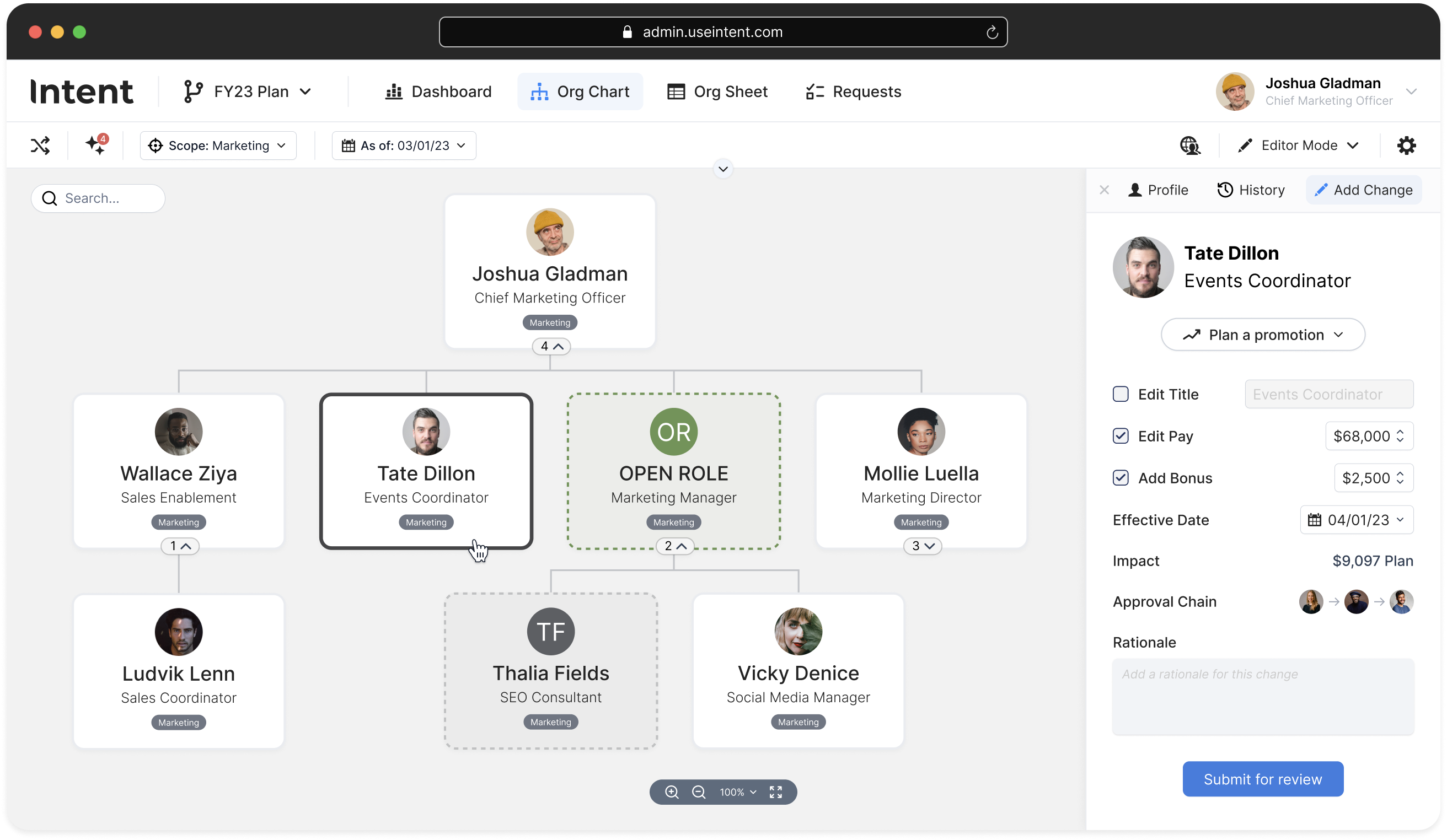This screenshot has height=840, width=1447.
Task: Click the Edit Pay amount stepper arrows
Action: tap(1400, 436)
